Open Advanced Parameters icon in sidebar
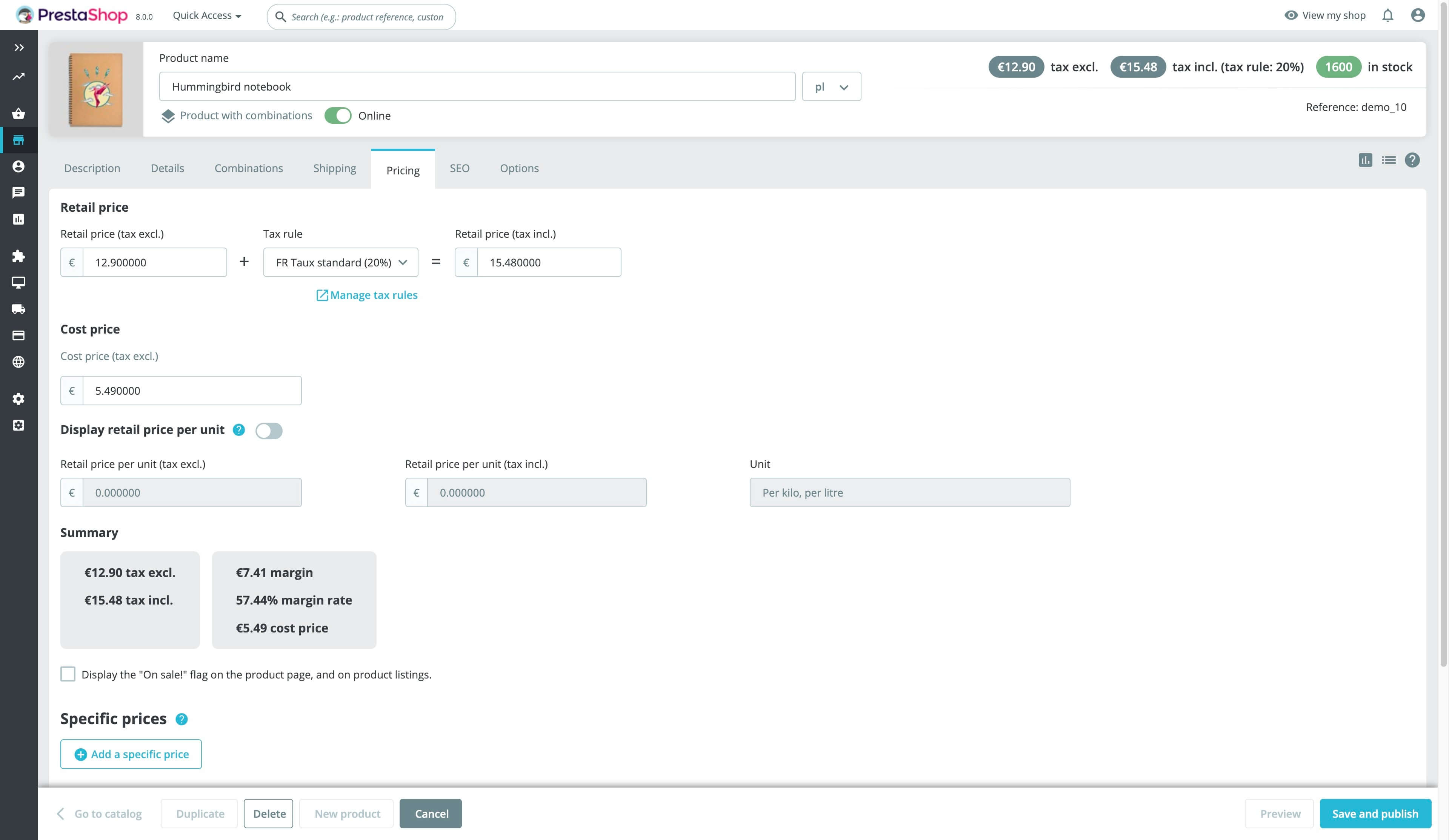 [19, 425]
